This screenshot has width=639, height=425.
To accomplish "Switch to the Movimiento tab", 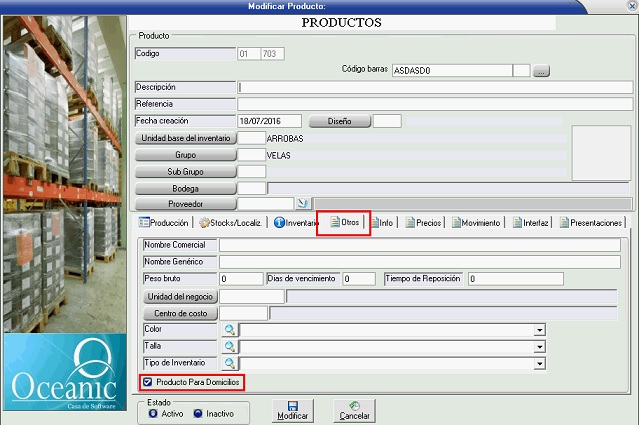I will coord(476,223).
